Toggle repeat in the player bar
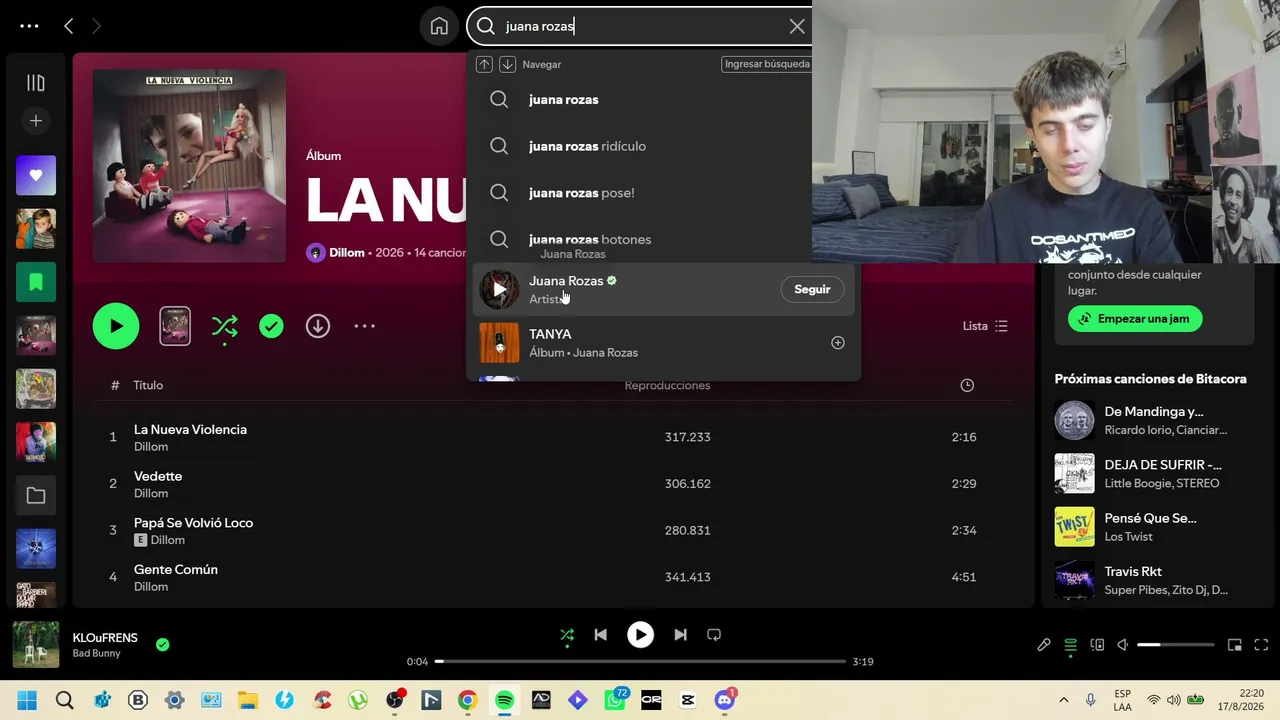This screenshot has height=720, width=1280. point(714,635)
